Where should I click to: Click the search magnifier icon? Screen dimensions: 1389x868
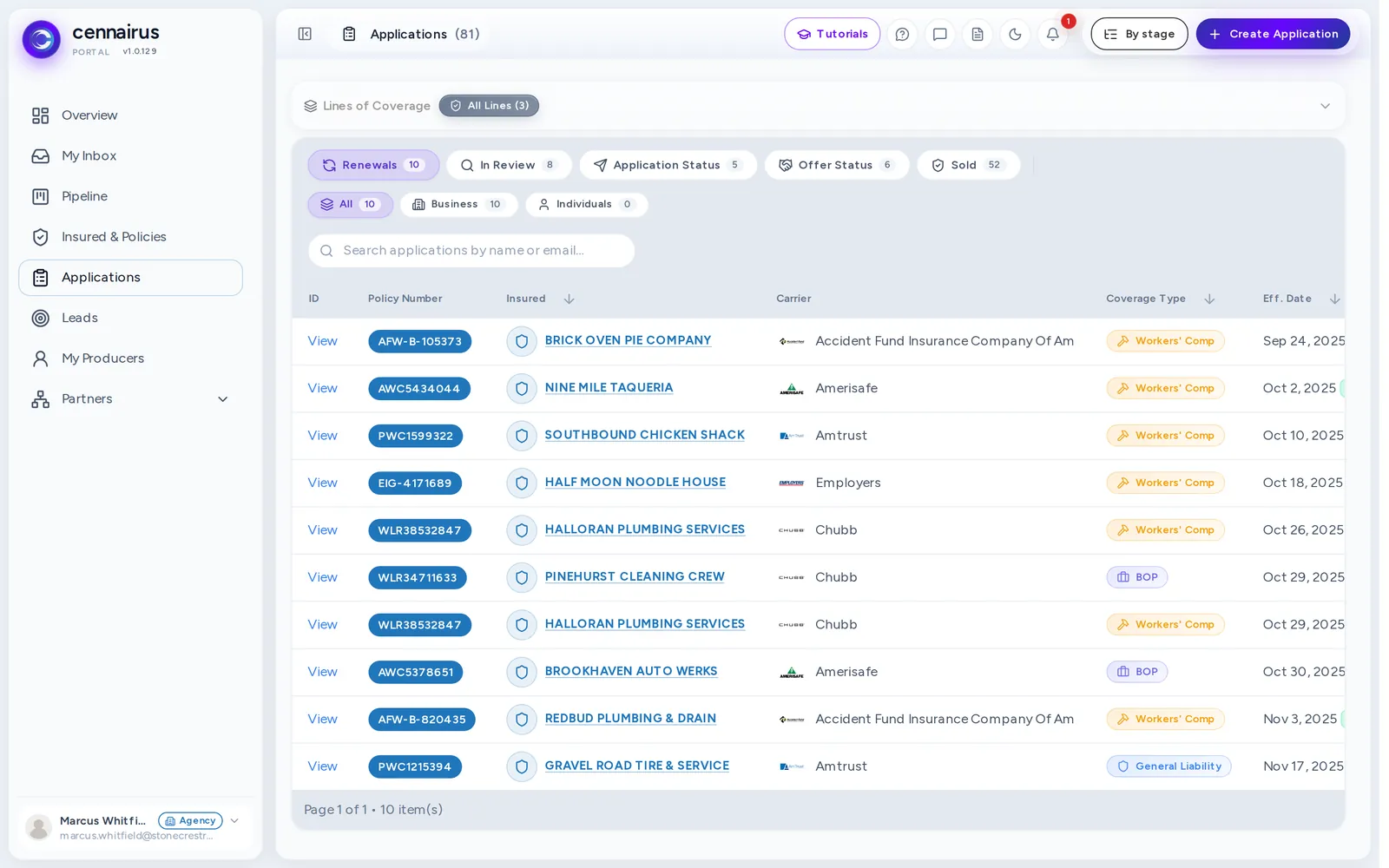tap(326, 251)
